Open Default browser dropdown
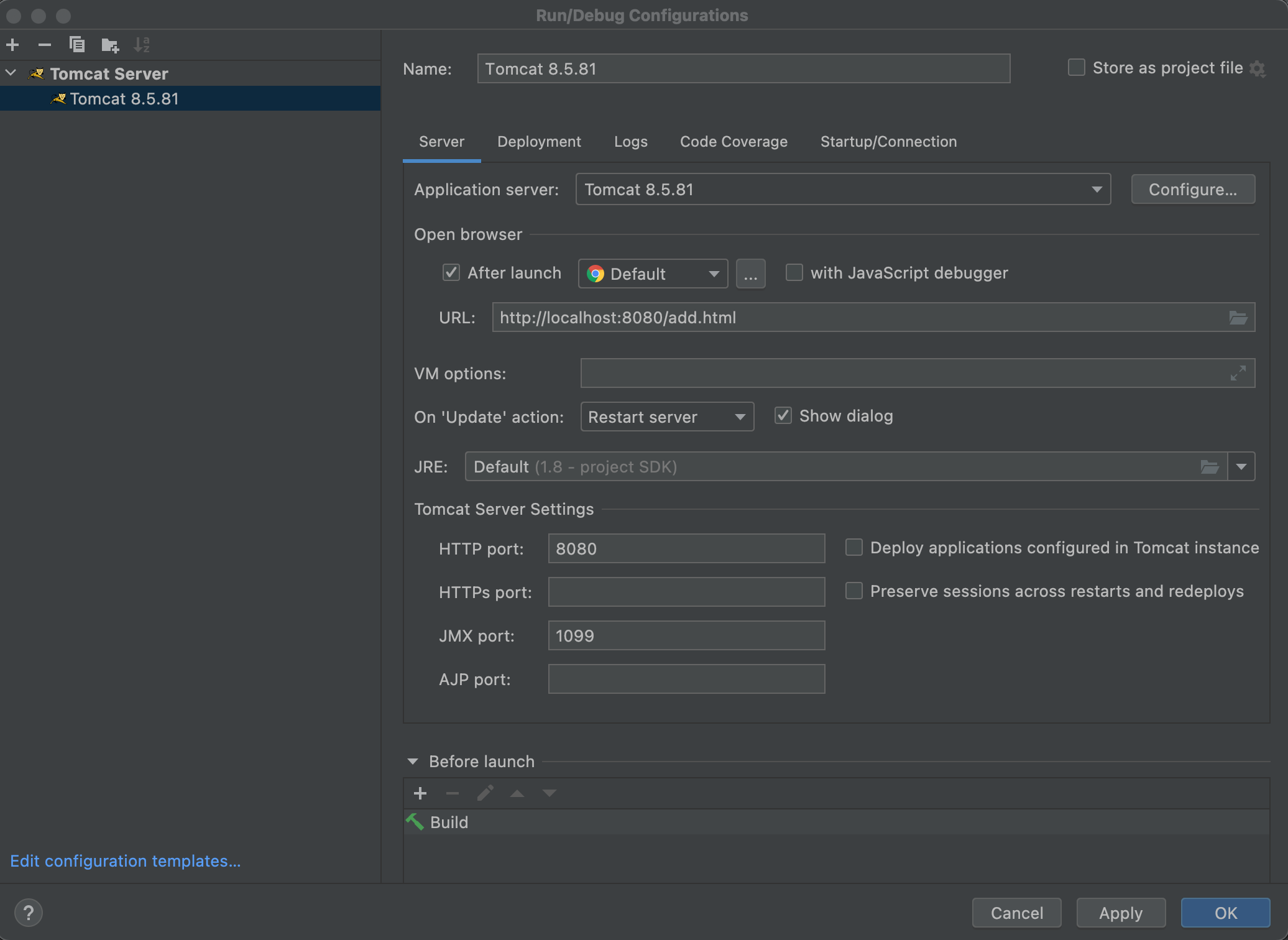This screenshot has width=1288, height=940. (653, 274)
